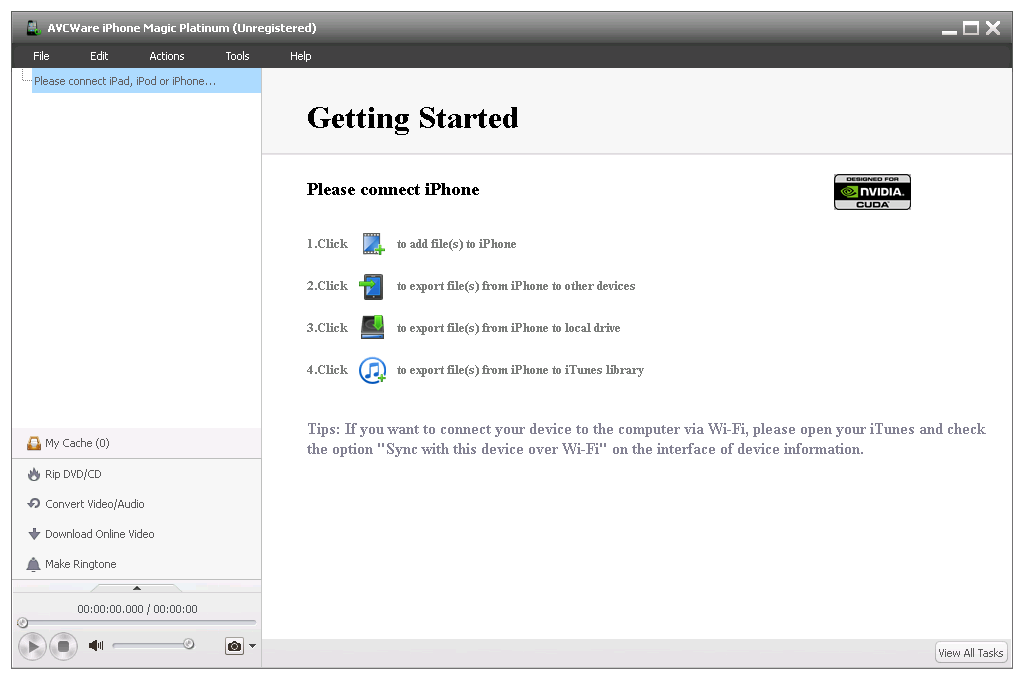Viewport: 1026px width, 680px height.
Task: Click the playback progress slider
Action: [137, 622]
